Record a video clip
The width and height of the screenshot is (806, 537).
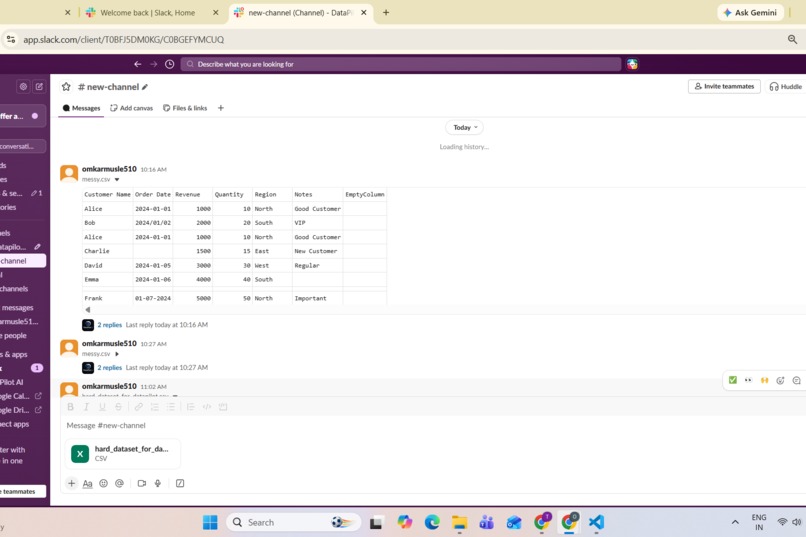pyautogui.click(x=142, y=483)
